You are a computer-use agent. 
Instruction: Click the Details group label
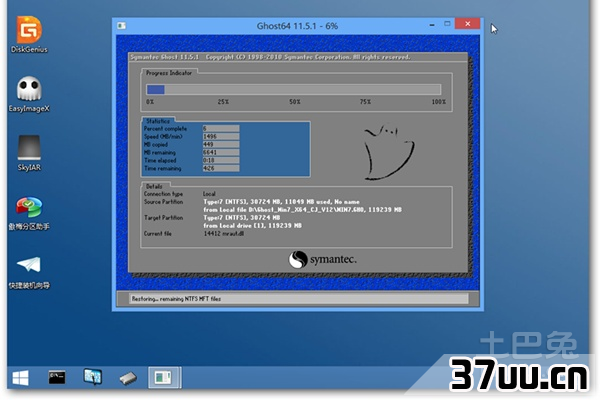[x=154, y=186]
